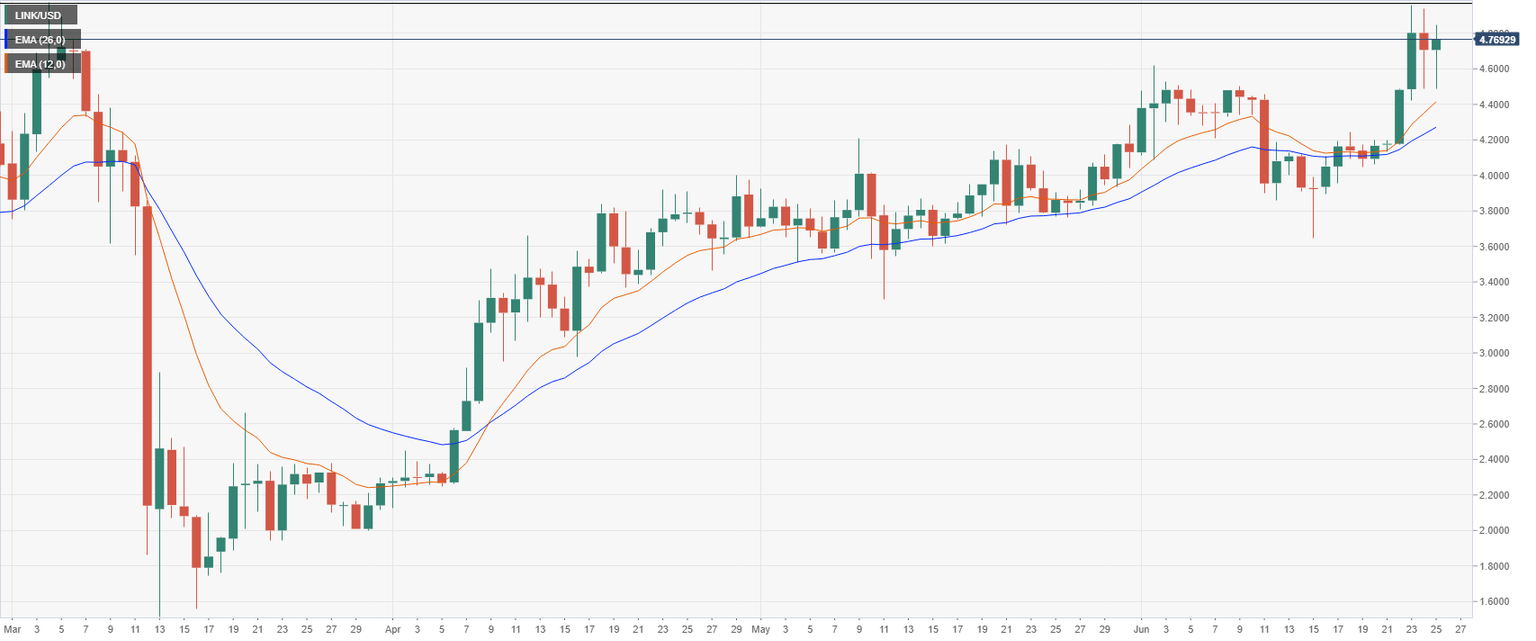Click the 4.76929 price tag on right axis
The image size is (1536, 641).
[1498, 40]
